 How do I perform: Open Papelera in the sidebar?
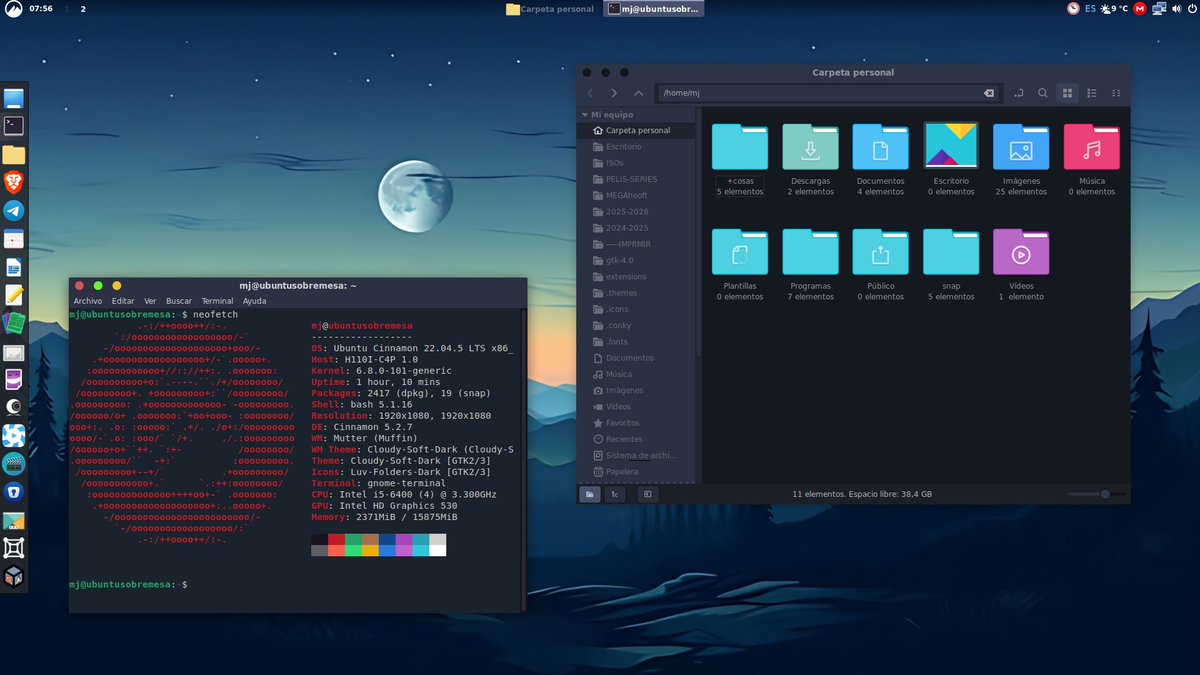[637, 472]
